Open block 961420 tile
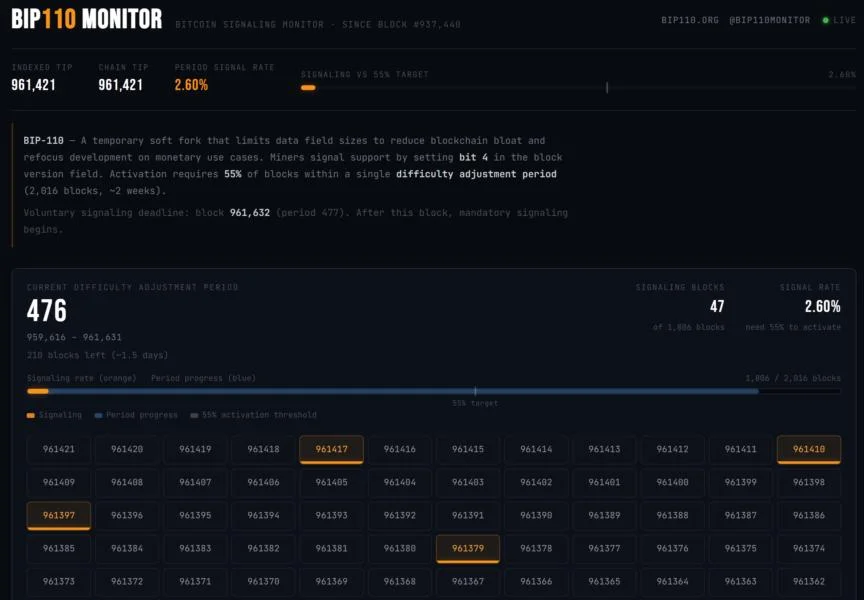This screenshot has width=864, height=600. [127, 450]
